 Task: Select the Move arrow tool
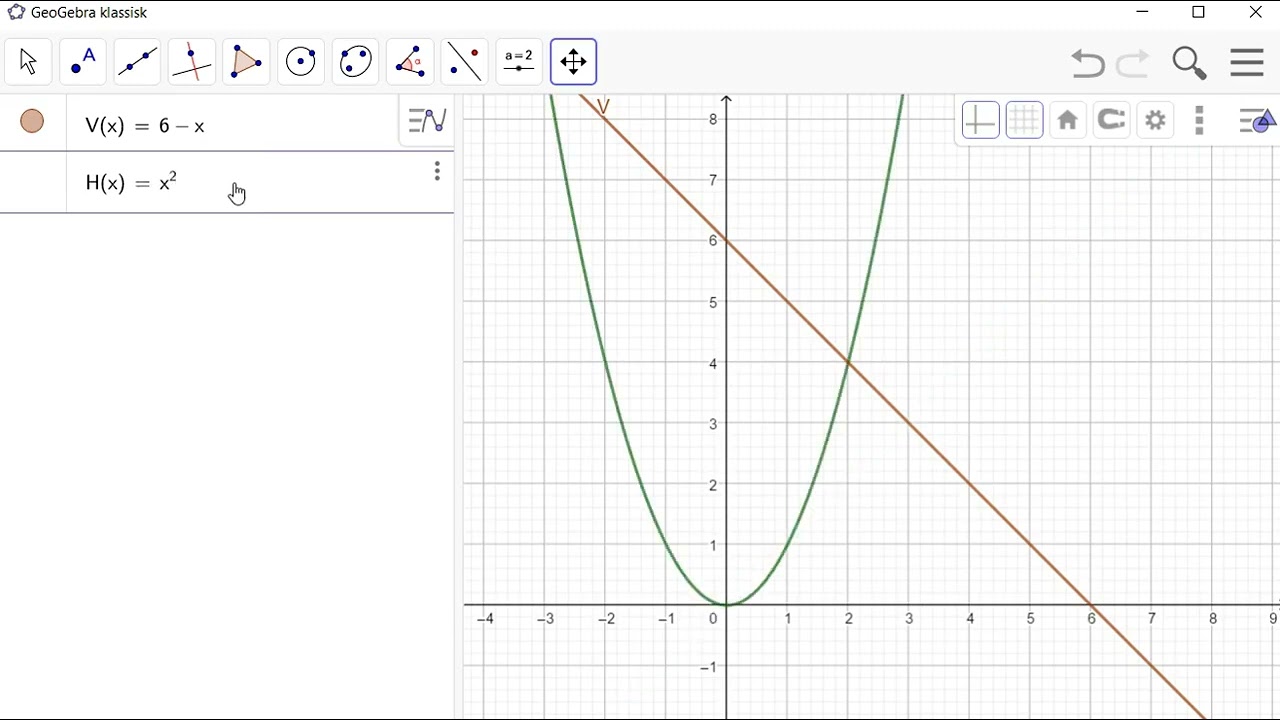point(28,62)
